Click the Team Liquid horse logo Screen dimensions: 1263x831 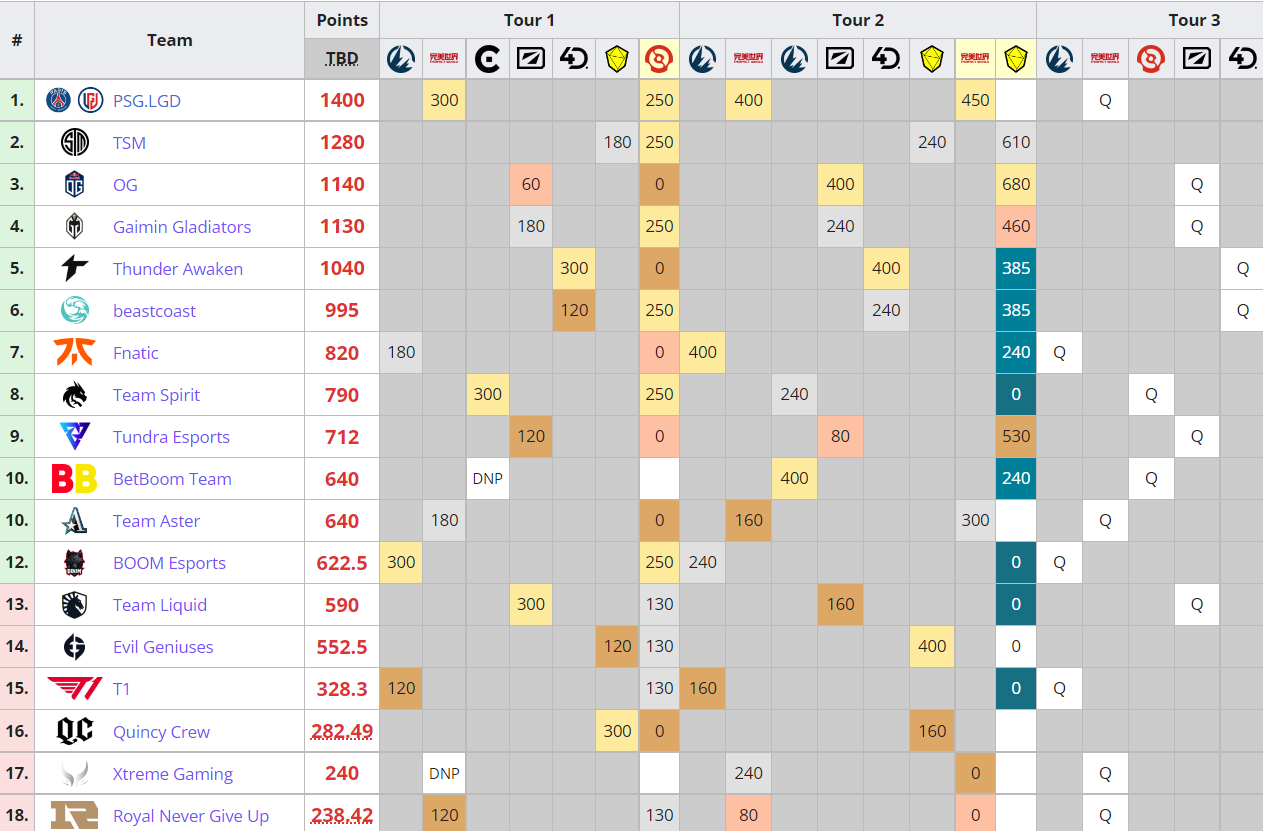tap(75, 605)
